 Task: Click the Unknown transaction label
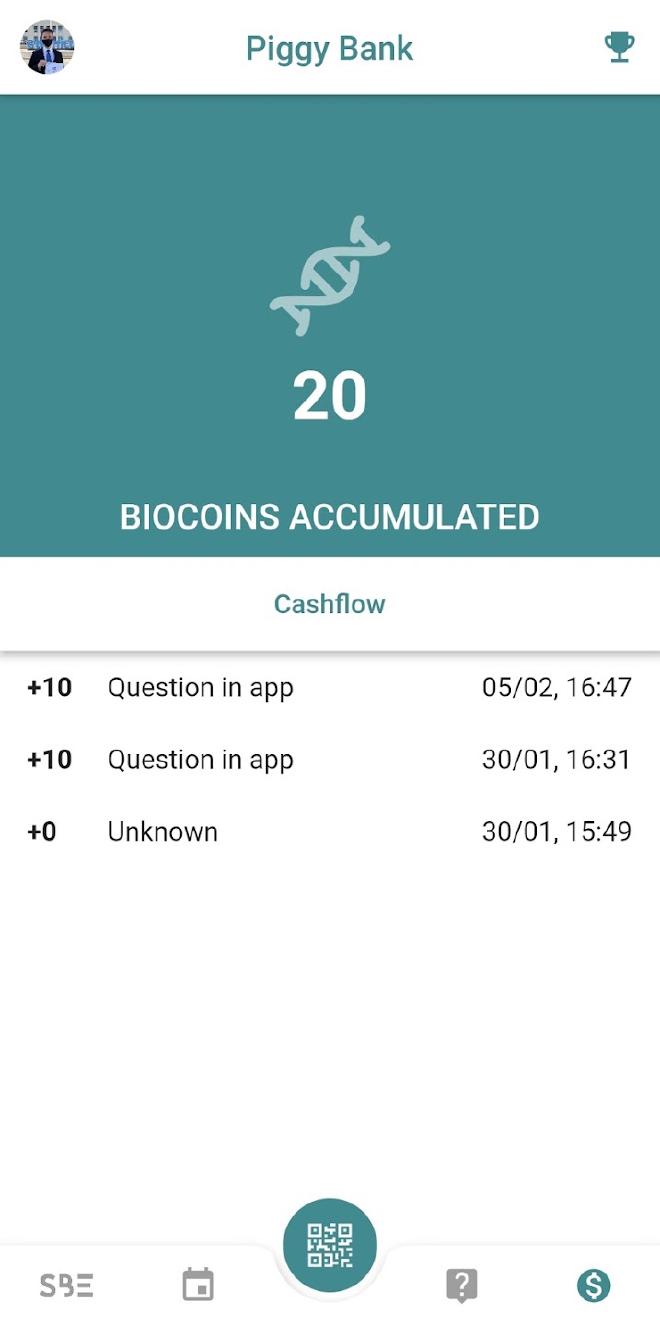point(162,831)
